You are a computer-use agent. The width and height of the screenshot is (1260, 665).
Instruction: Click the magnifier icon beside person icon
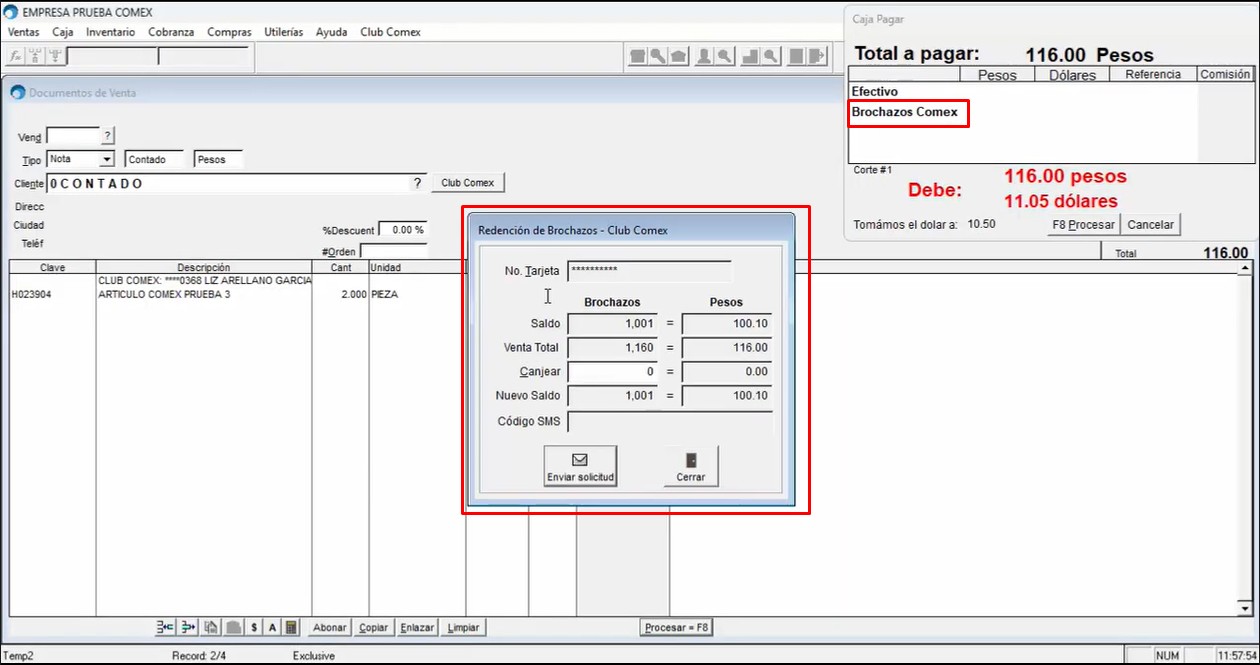pyautogui.click(x=725, y=57)
